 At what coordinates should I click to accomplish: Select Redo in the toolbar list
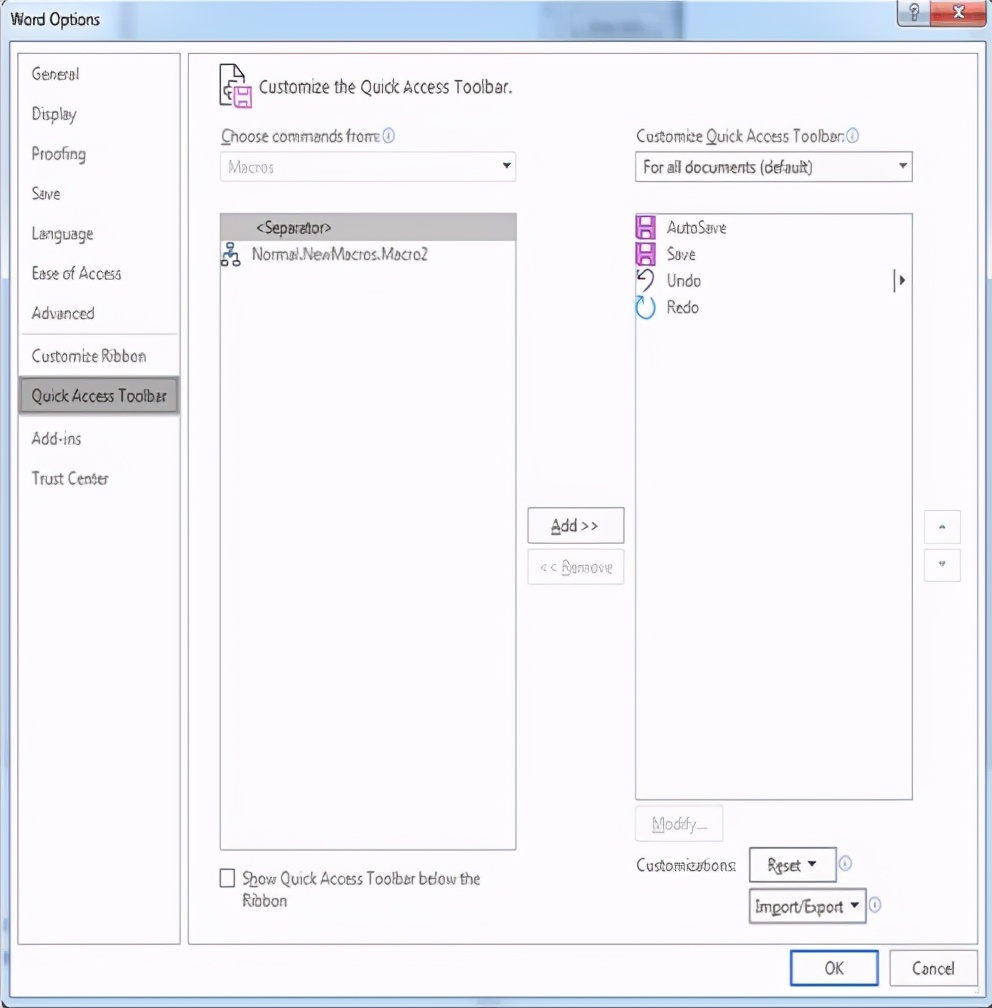click(773, 307)
